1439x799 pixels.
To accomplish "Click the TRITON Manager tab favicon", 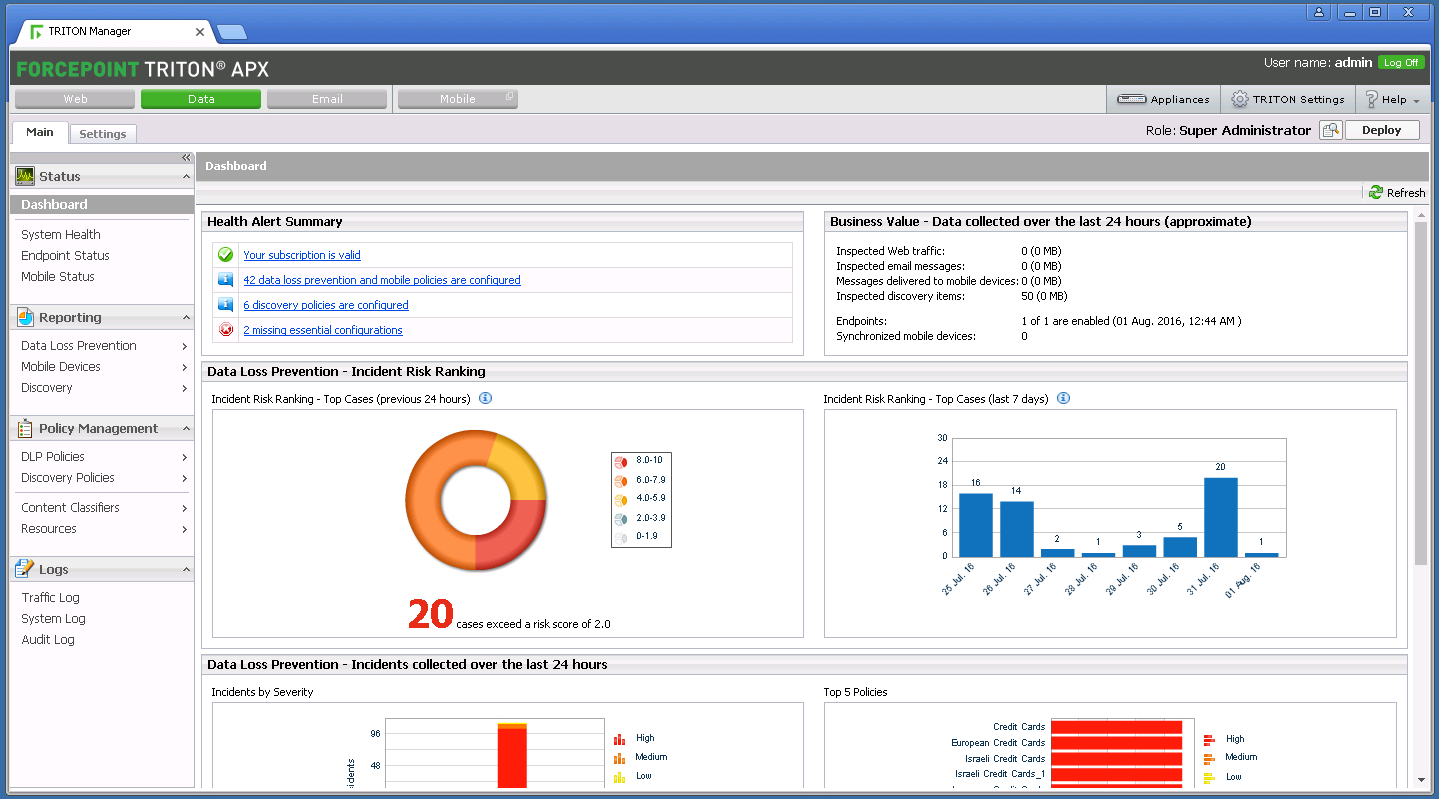I will pos(37,32).
